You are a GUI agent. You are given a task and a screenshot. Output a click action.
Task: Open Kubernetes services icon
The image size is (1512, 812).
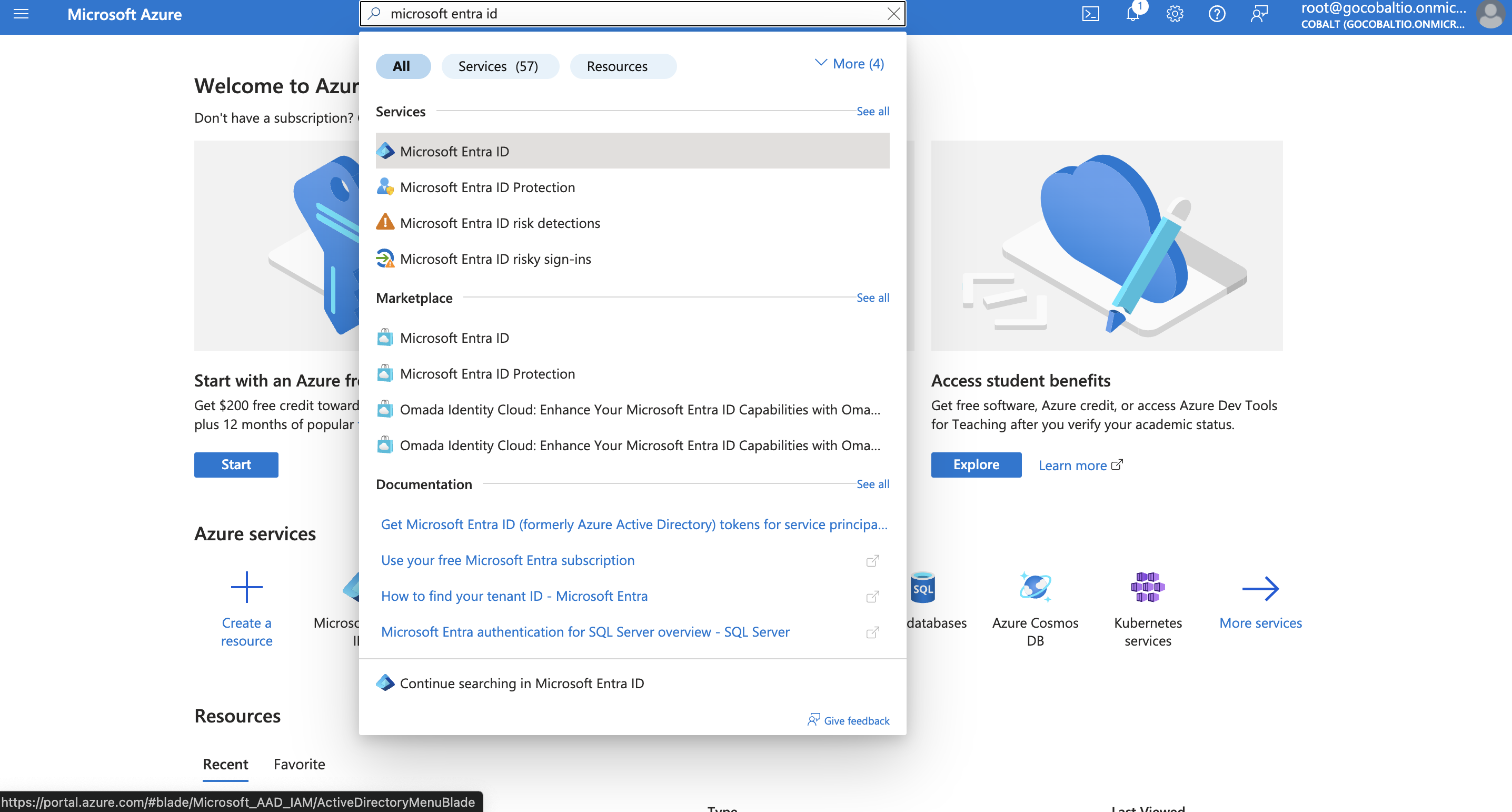[x=1148, y=587]
